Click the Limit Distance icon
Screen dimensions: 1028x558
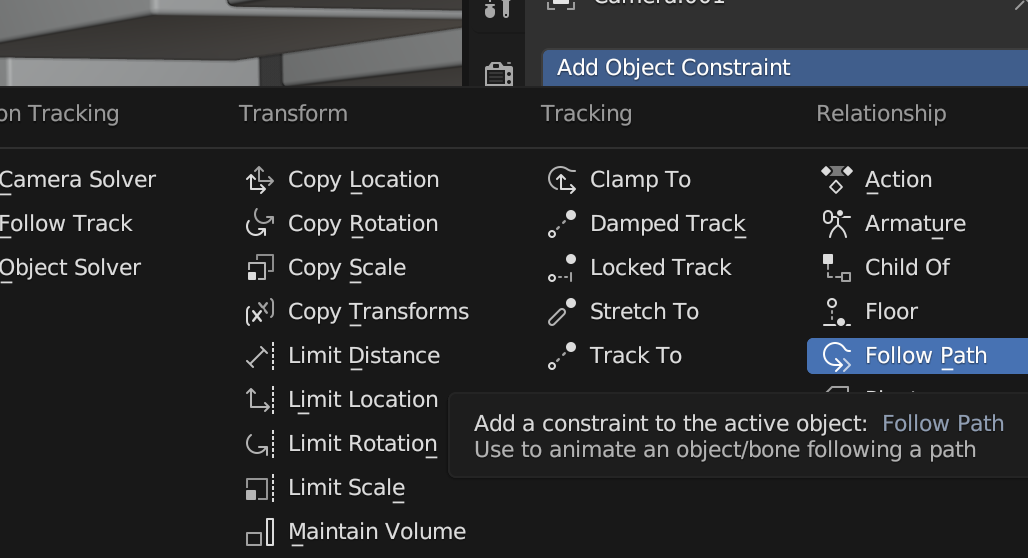click(x=260, y=356)
